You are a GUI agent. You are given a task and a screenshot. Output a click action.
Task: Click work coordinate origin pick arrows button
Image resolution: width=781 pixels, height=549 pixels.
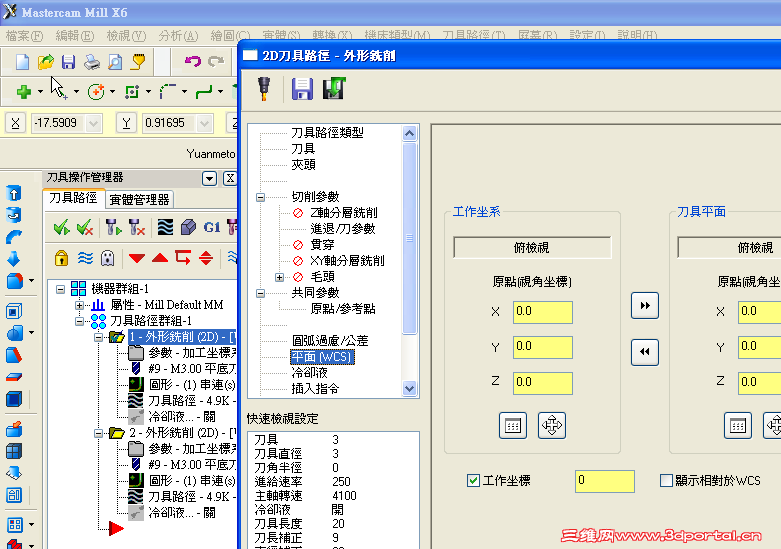pyautogui.click(x=551, y=425)
